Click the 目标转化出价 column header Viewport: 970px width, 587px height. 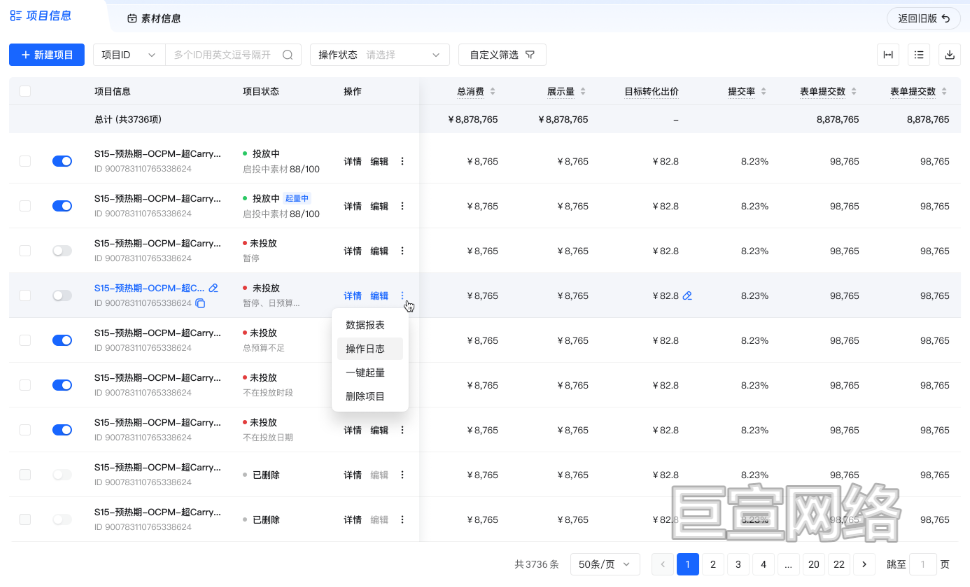click(x=651, y=92)
